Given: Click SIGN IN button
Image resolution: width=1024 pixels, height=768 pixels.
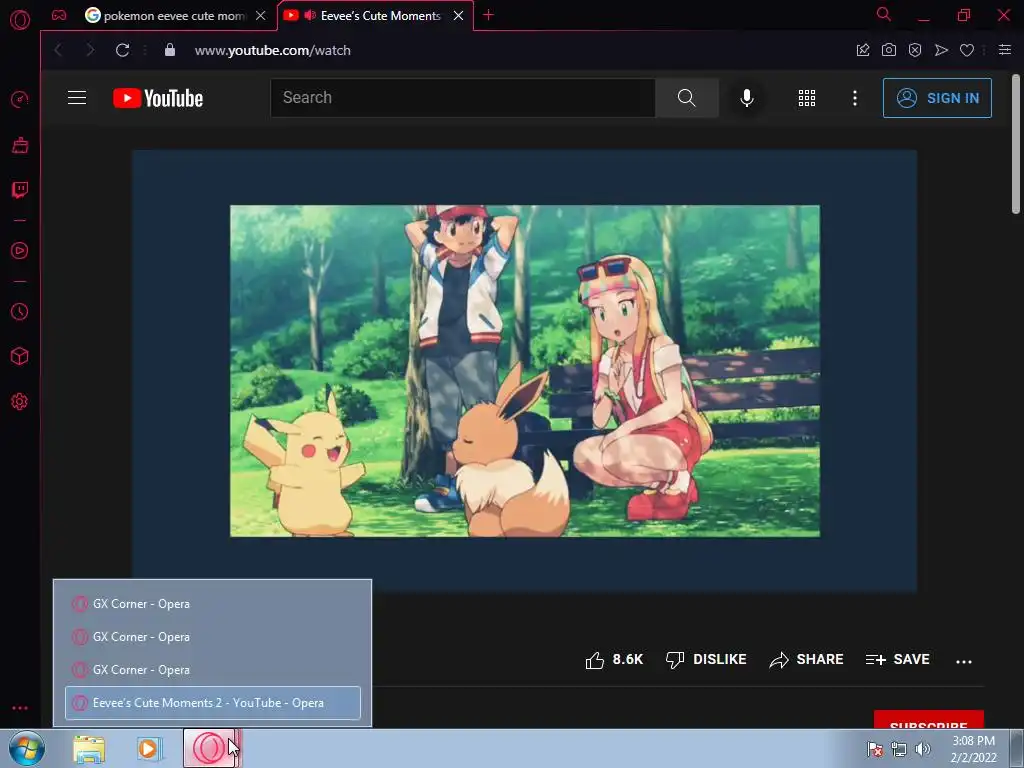Looking at the screenshot, I should pyautogui.click(x=937, y=98).
